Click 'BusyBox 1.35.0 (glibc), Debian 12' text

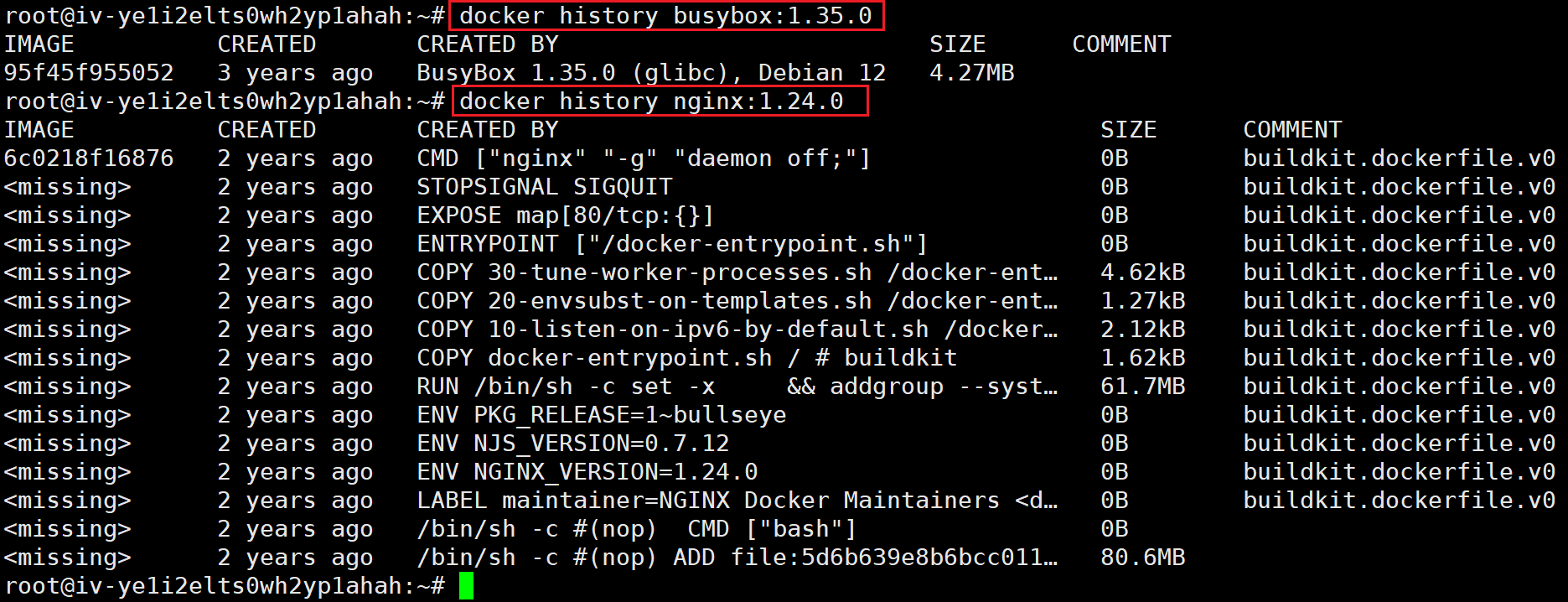click(x=652, y=73)
